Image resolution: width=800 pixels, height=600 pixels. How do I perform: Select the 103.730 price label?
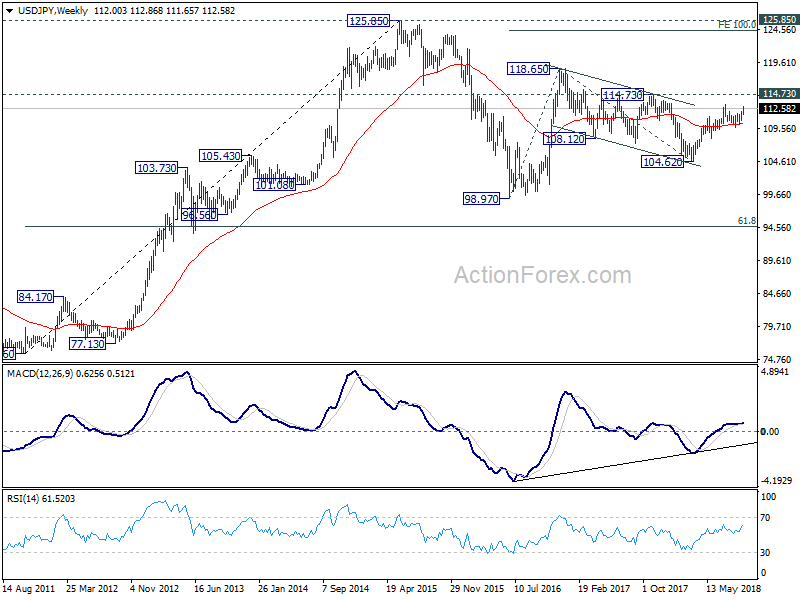[x=157, y=168]
